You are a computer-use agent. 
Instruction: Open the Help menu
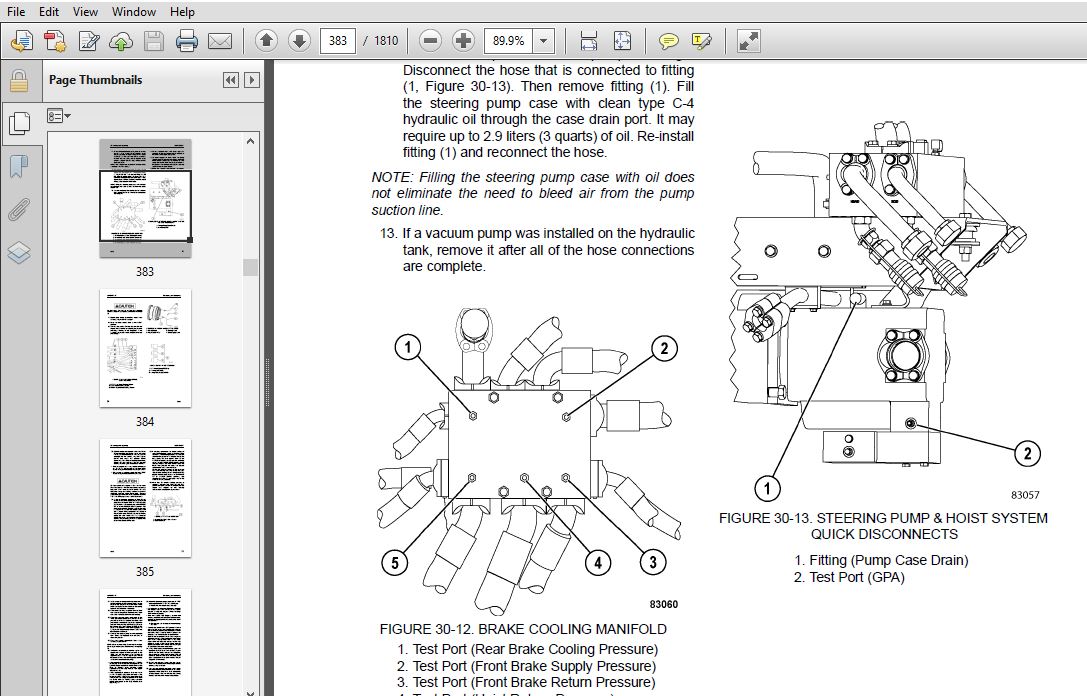[x=182, y=12]
